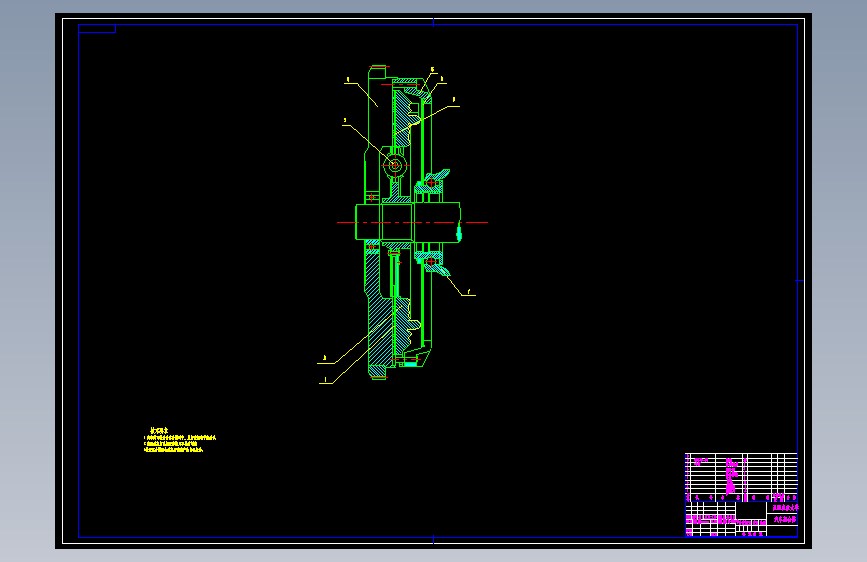Click the yellow technical notes text block
The height and width of the screenshot is (562, 867).
coord(180,440)
